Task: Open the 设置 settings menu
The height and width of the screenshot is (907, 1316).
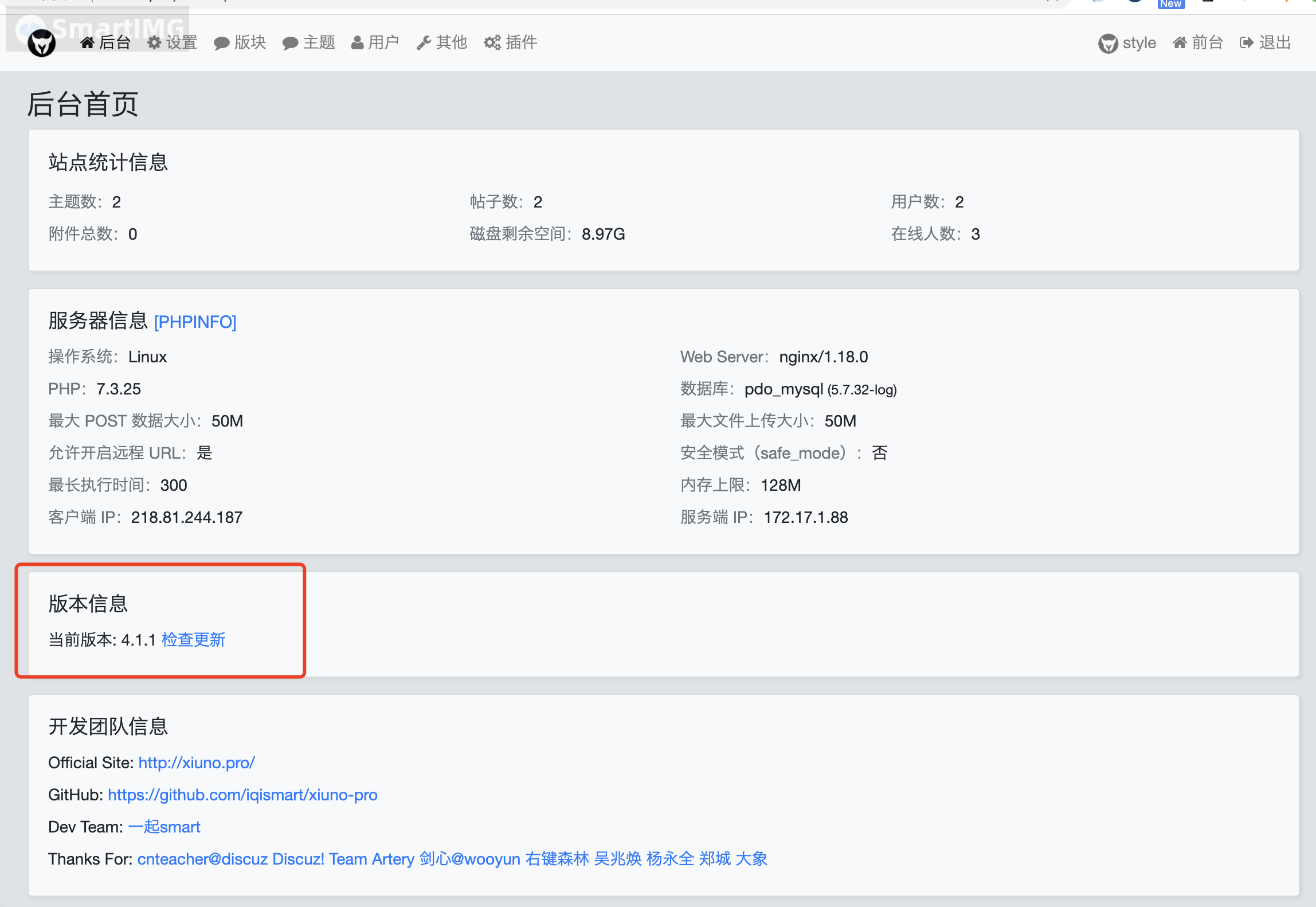Action: 173,42
